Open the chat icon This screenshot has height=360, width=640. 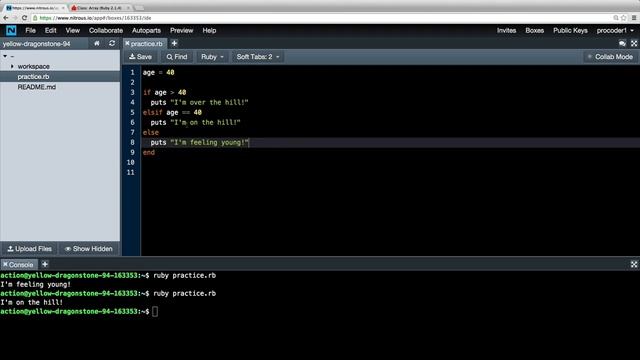622,43
